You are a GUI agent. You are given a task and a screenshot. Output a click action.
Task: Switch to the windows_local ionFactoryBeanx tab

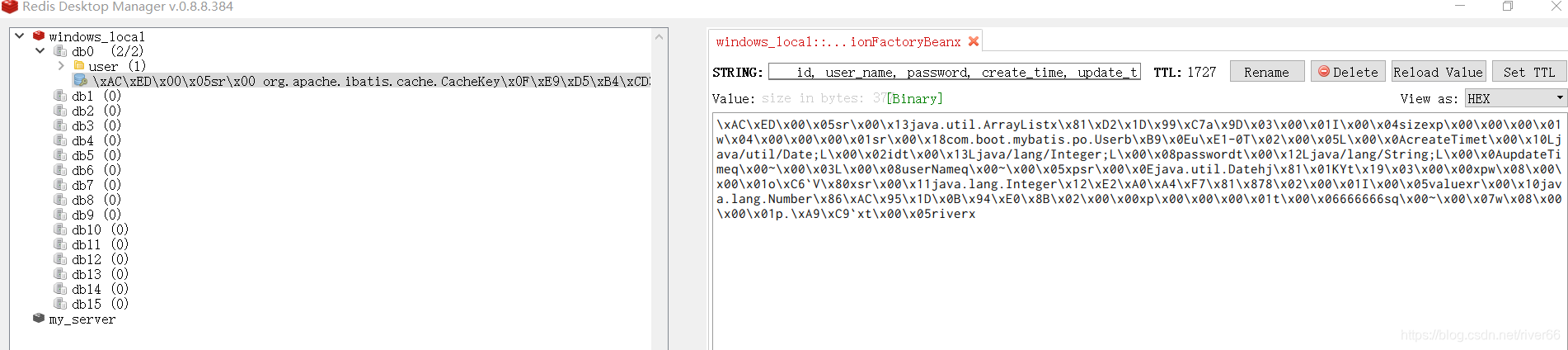(838, 42)
